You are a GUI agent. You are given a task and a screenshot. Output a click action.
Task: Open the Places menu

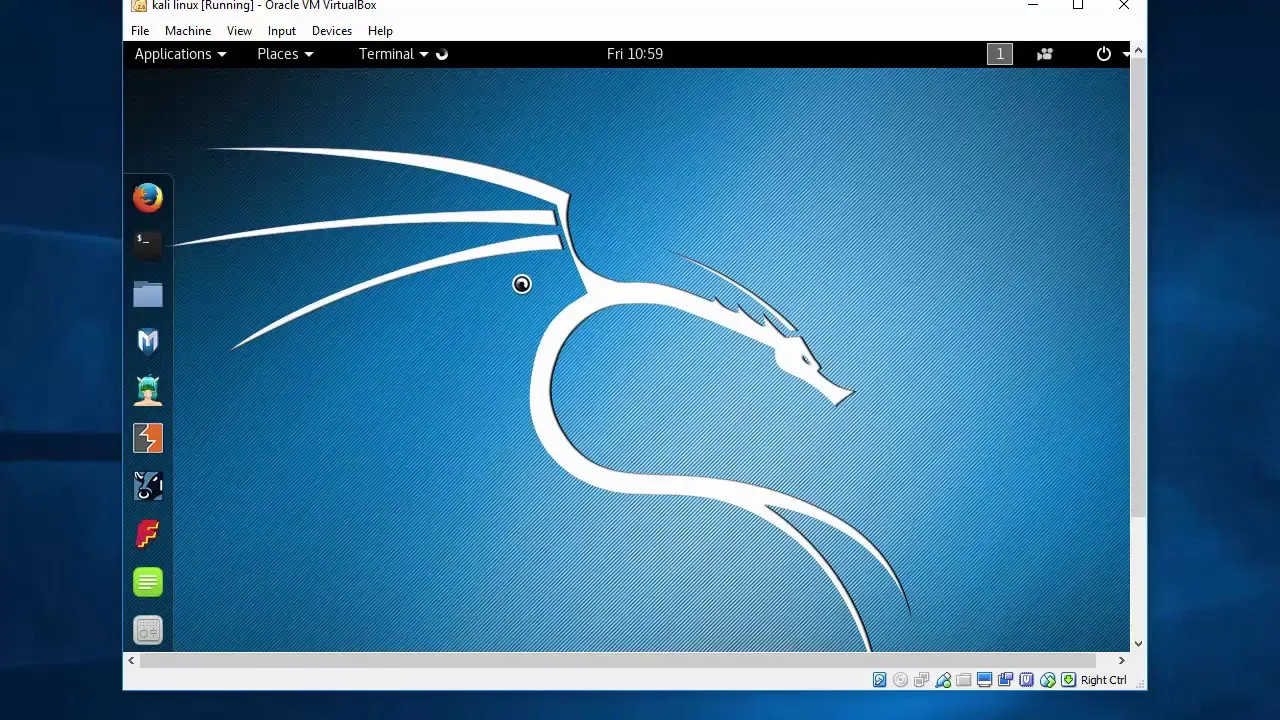[285, 54]
